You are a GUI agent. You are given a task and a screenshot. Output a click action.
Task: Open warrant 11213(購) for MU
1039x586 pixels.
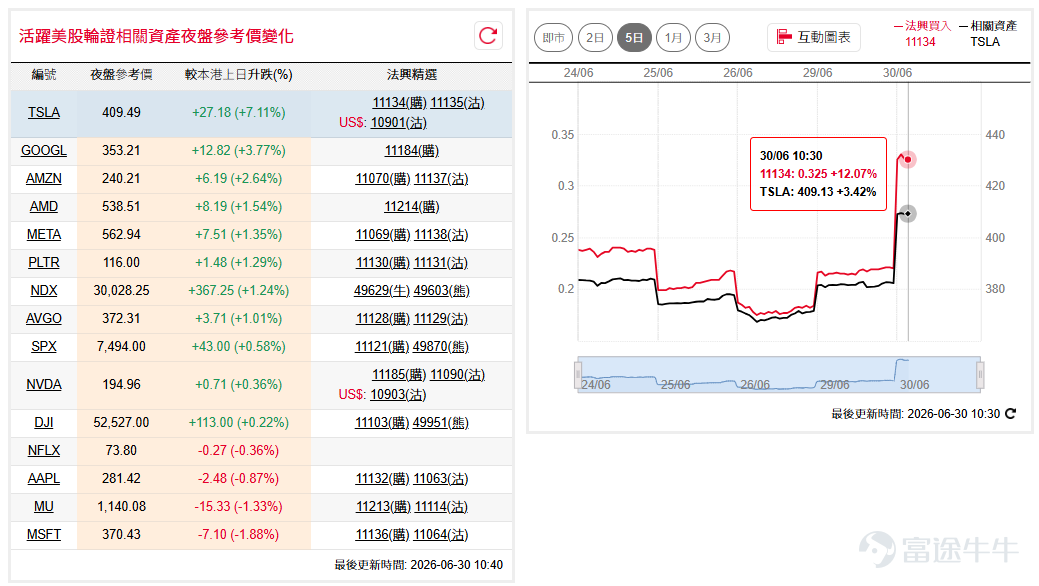[x=384, y=506]
